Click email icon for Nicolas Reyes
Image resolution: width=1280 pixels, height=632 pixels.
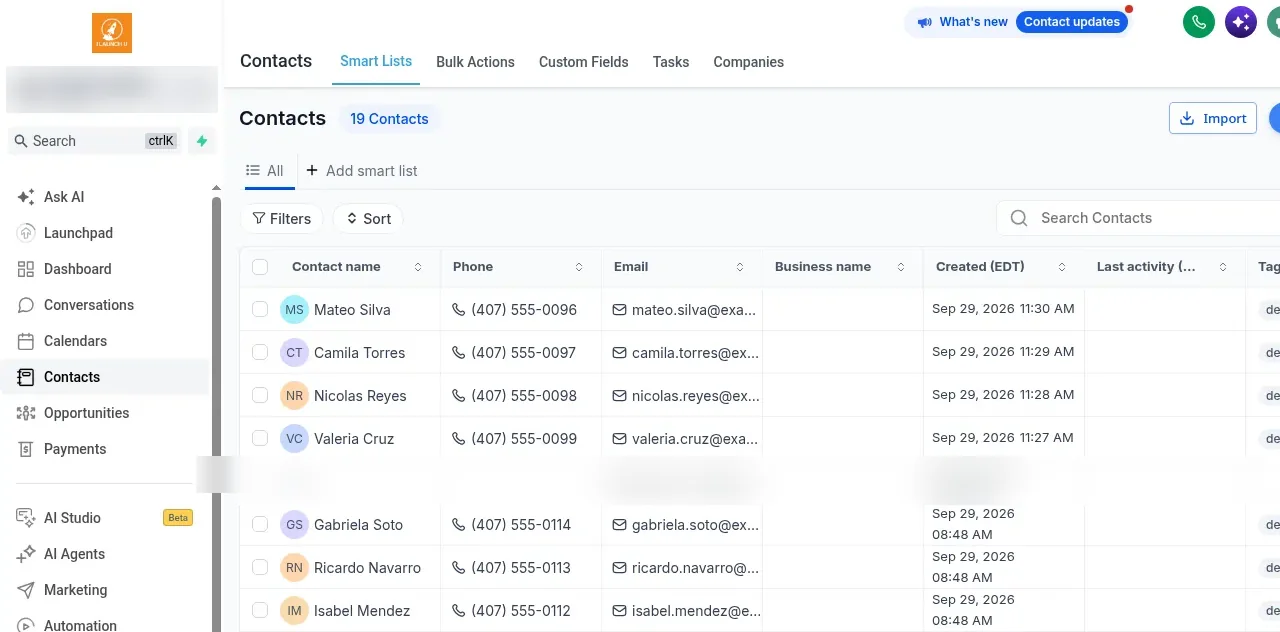tap(620, 396)
